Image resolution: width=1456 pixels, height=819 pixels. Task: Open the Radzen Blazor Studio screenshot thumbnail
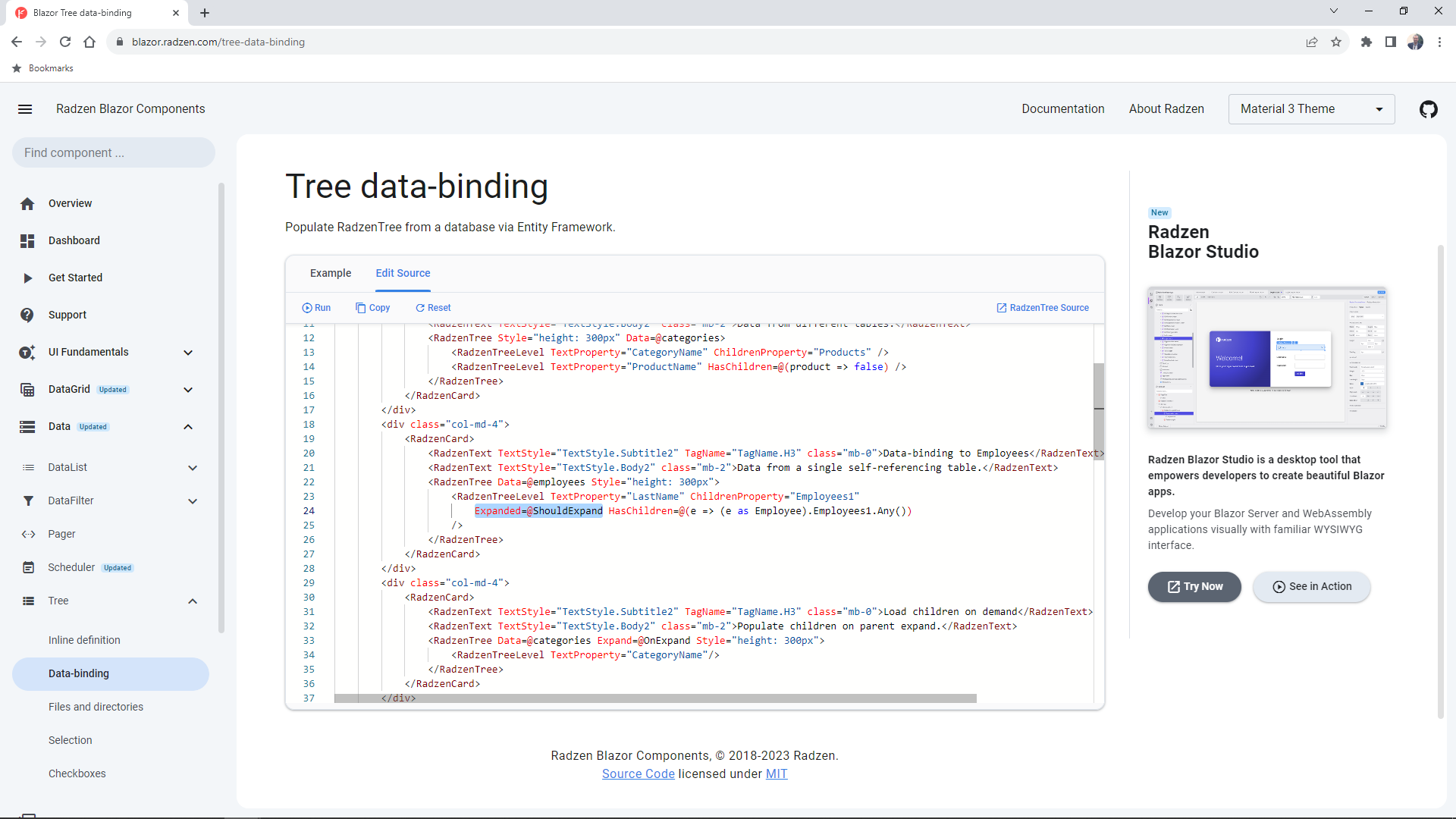tap(1267, 358)
